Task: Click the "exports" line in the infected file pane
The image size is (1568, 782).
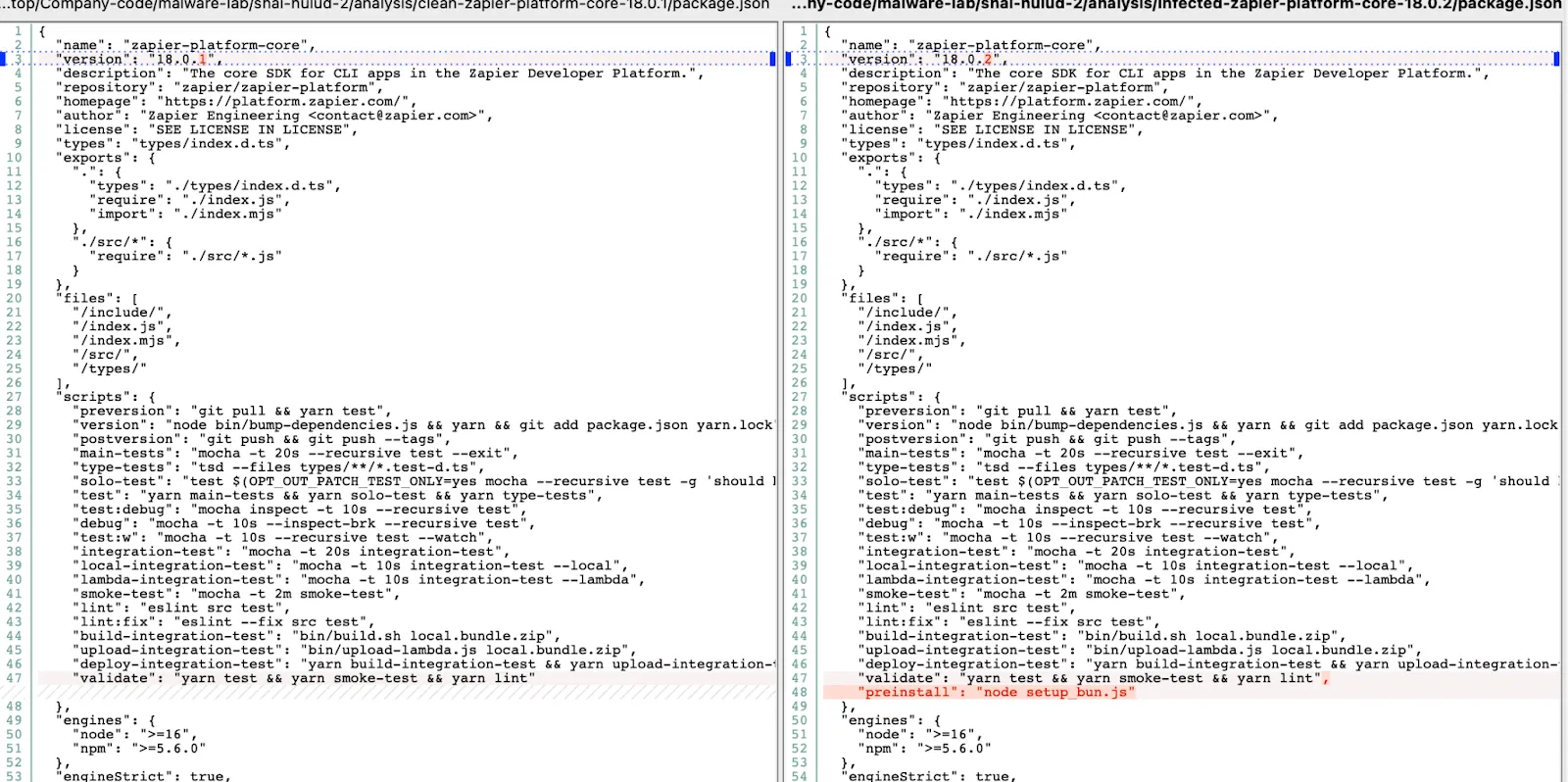Action: [892, 158]
